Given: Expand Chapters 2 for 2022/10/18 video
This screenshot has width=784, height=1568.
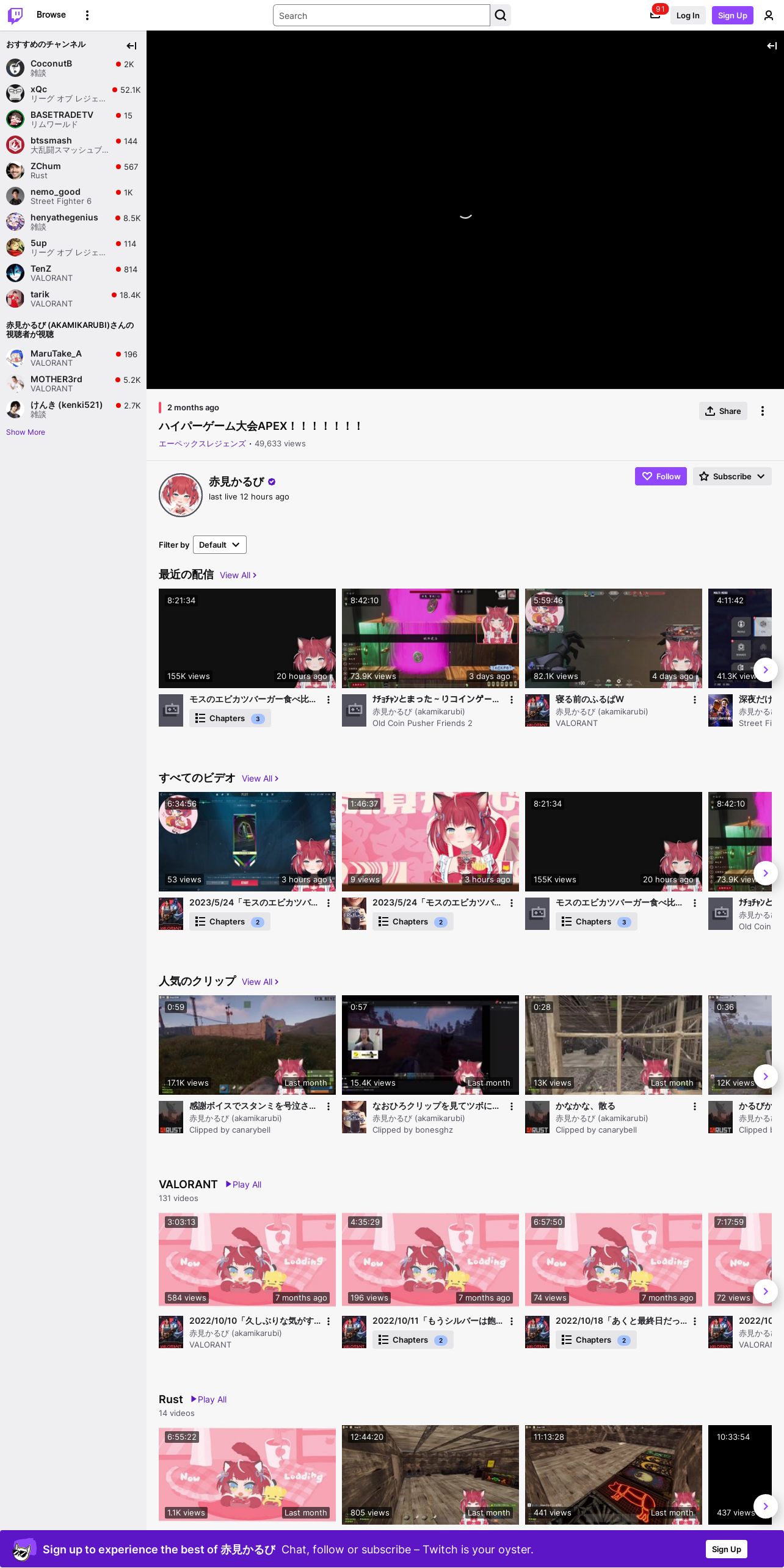Looking at the screenshot, I should point(596,1340).
